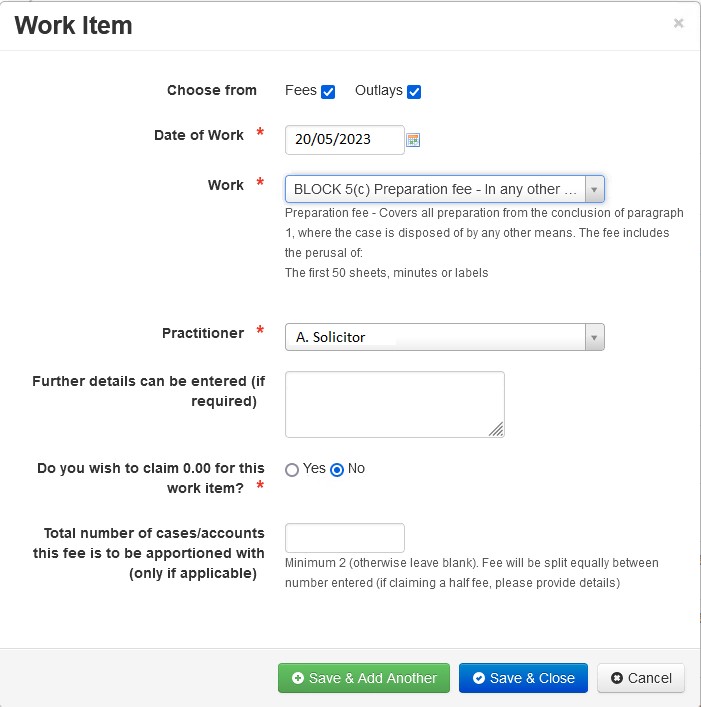Close the Work Item dialog with the X
The image size is (701, 707).
(x=678, y=23)
